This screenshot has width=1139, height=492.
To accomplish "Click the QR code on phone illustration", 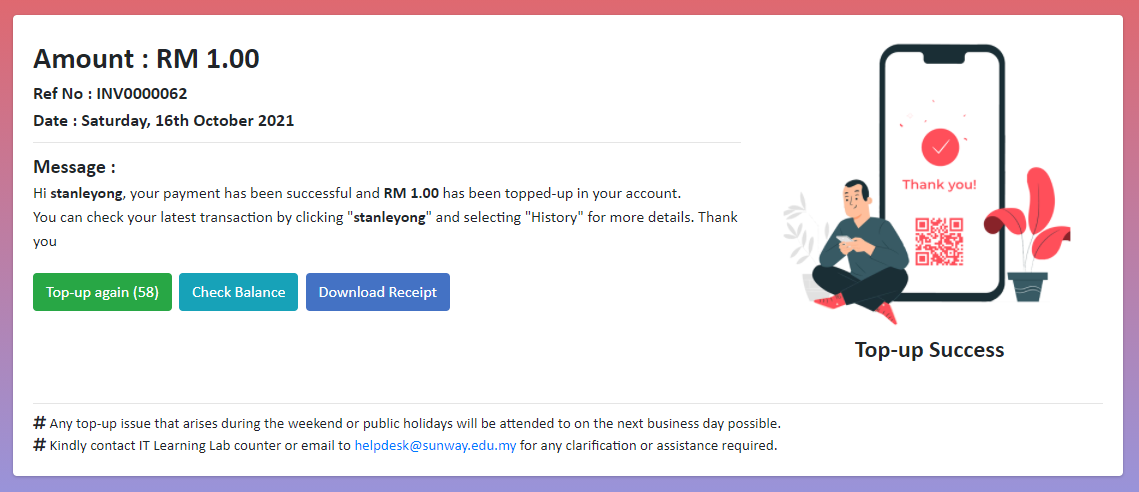I will coord(939,242).
